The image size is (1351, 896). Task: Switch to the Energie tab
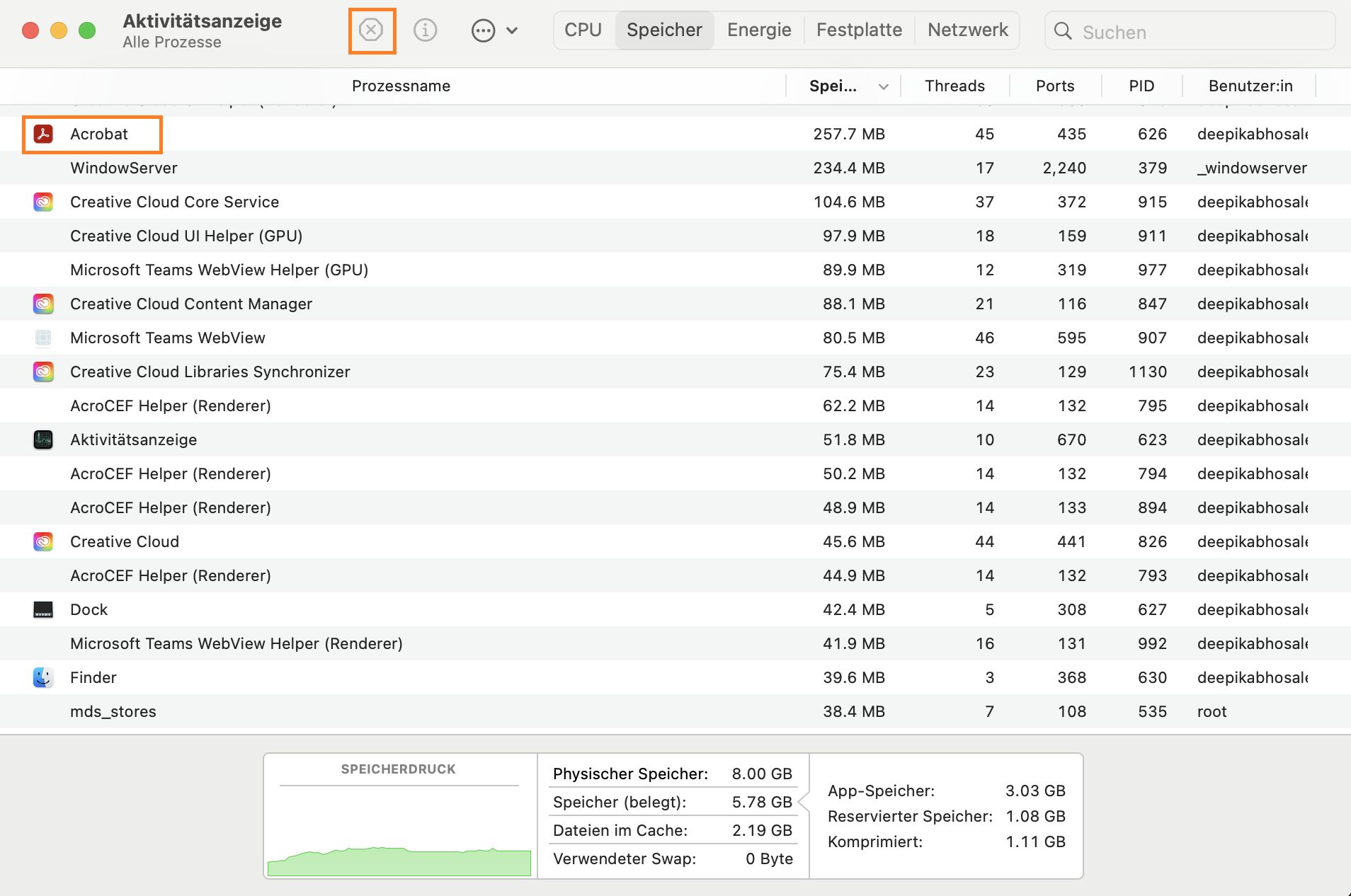[x=759, y=30]
